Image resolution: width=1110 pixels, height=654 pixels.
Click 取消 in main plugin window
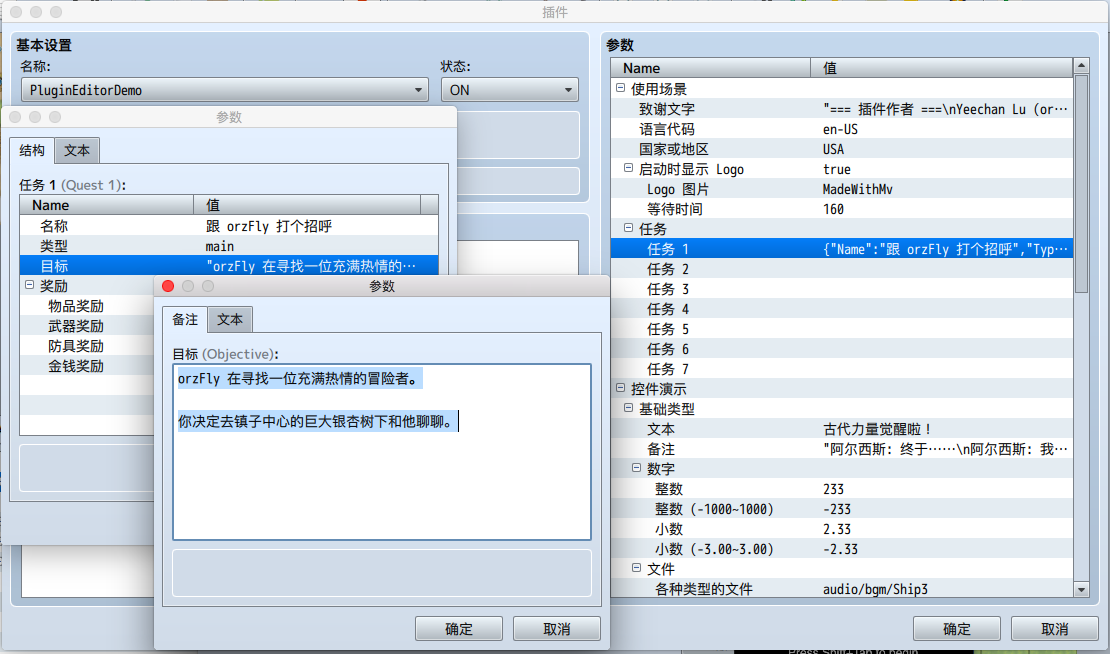click(x=1054, y=629)
